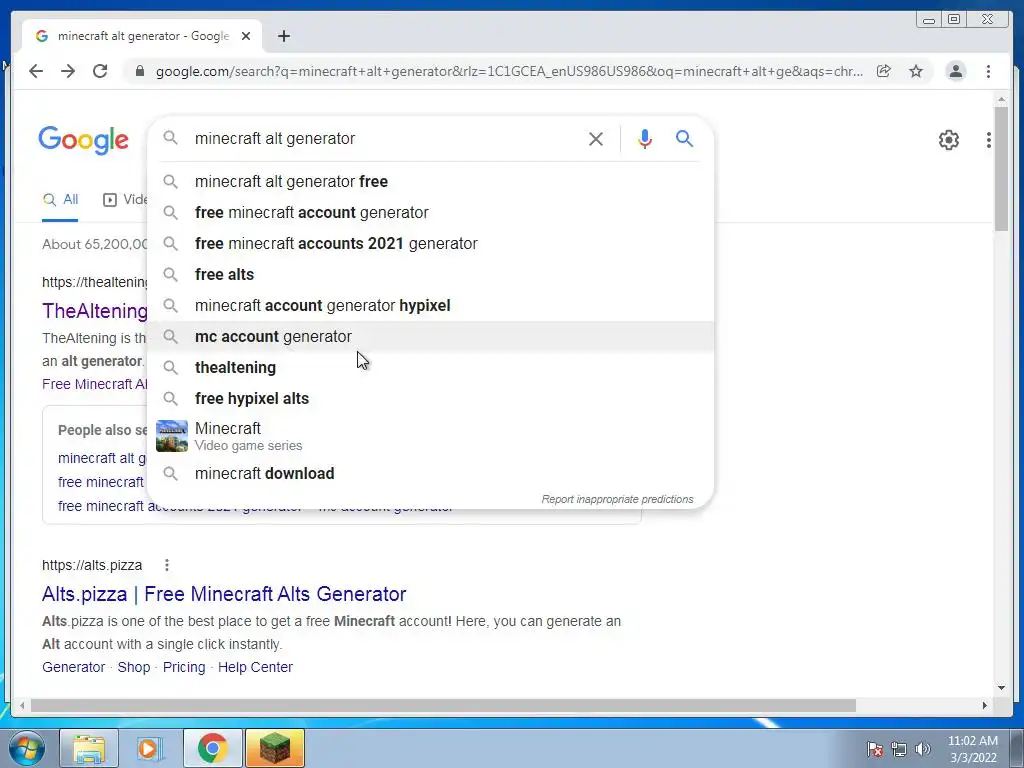Open Chrome's three-dot menu
Screen dimensions: 1024x768
click(x=989, y=71)
